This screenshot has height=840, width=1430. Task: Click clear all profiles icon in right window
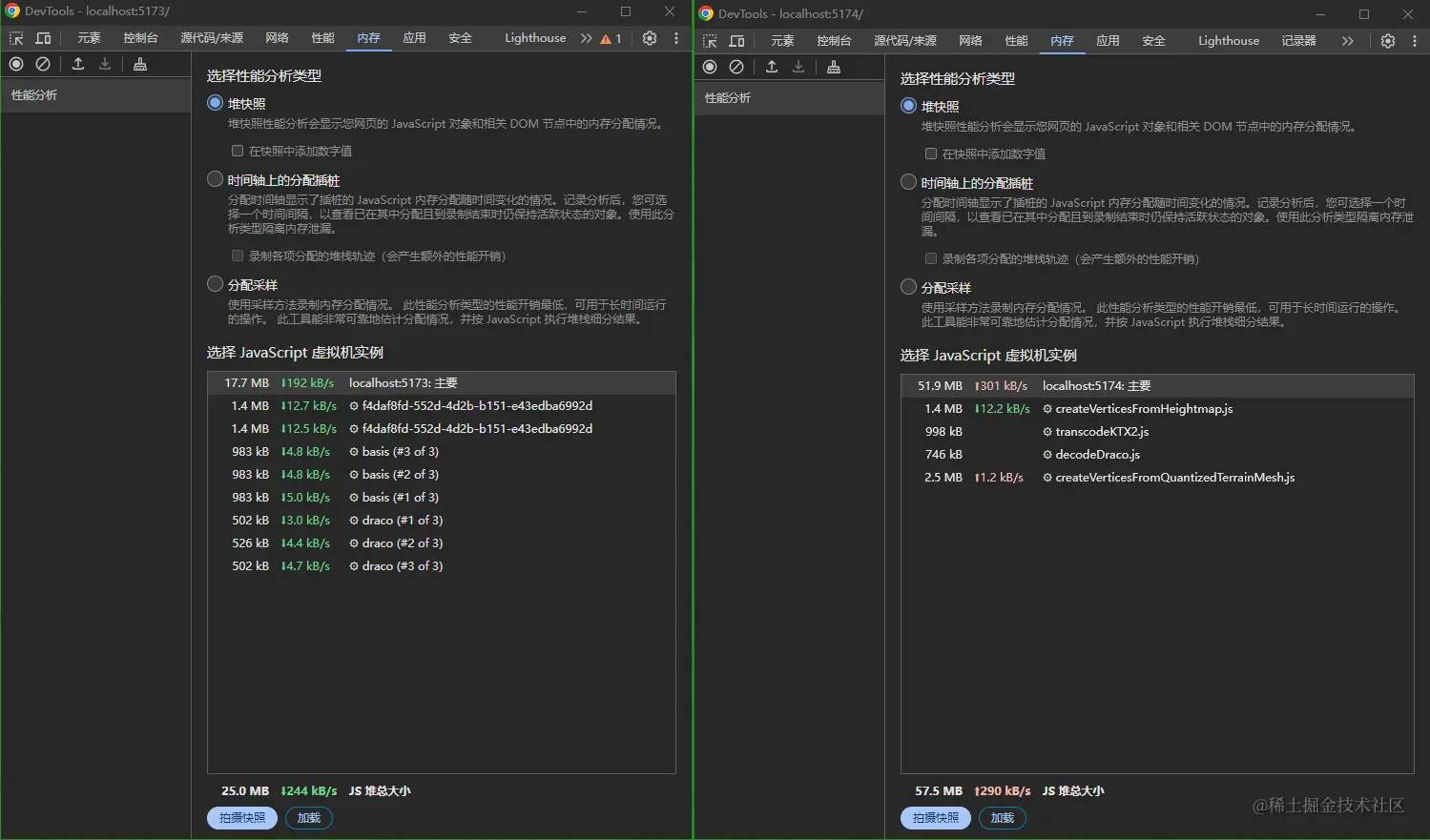coord(736,67)
